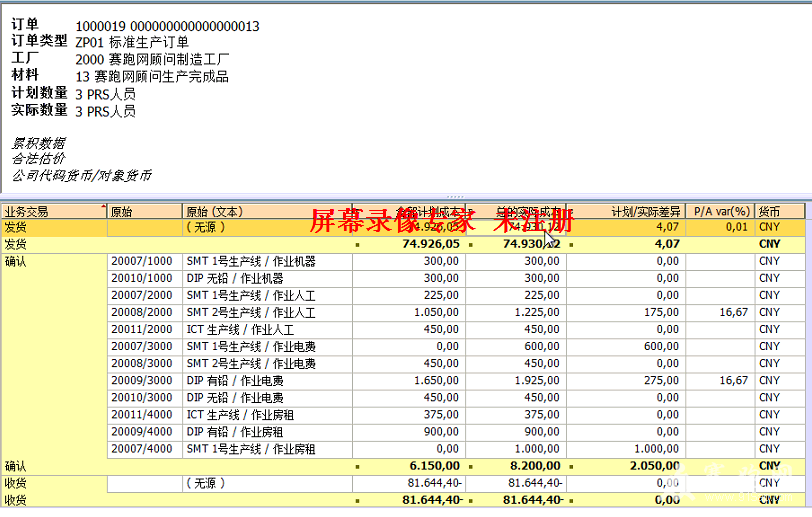Click origin 20011/2000
The width and height of the screenshot is (812, 517).
pos(141,329)
